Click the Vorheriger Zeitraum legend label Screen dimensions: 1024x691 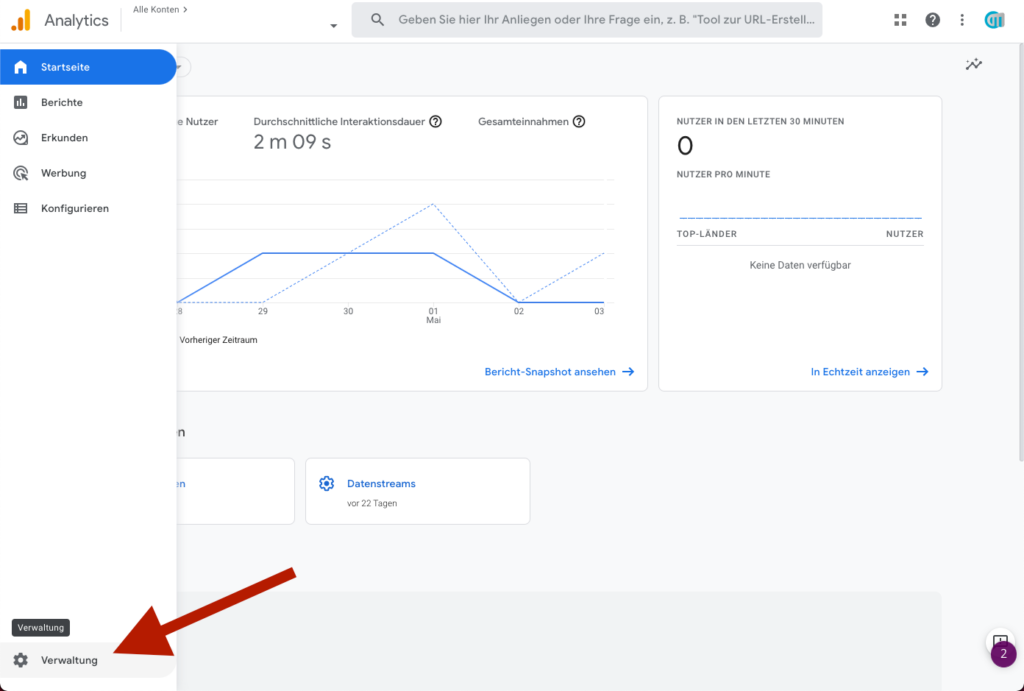click(218, 340)
